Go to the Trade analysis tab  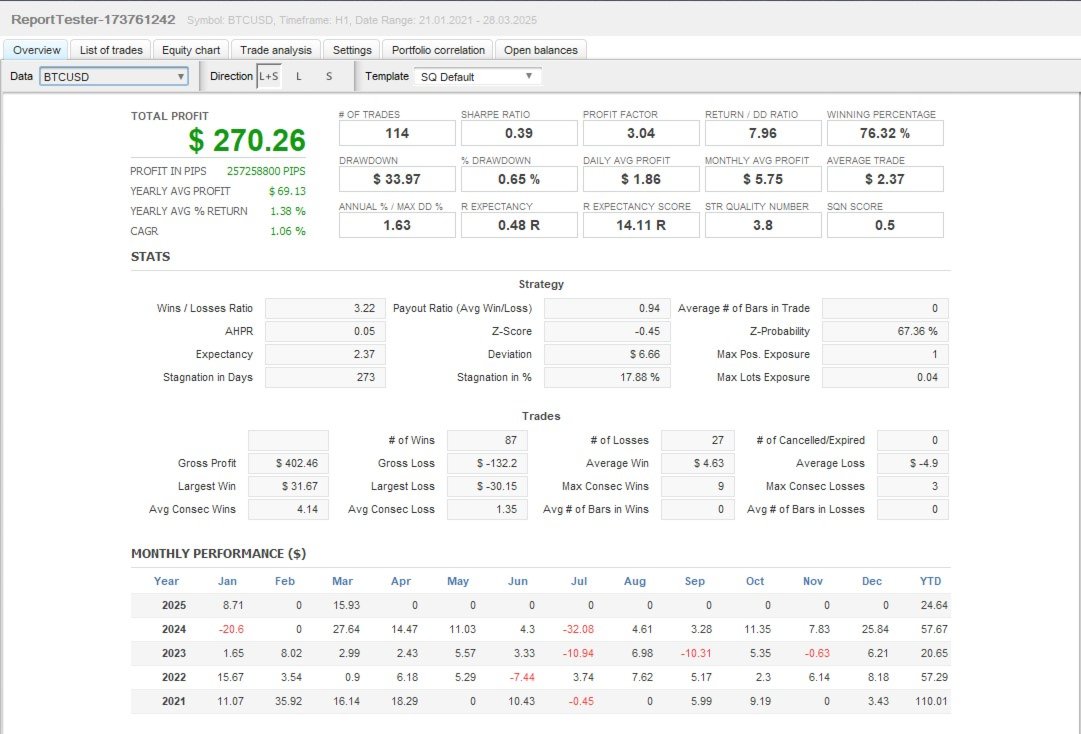pos(276,50)
